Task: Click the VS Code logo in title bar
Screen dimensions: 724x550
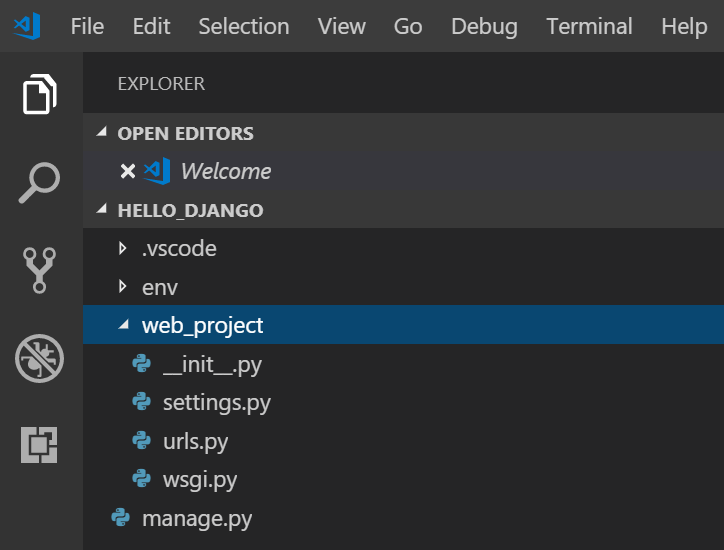Action: (27, 26)
